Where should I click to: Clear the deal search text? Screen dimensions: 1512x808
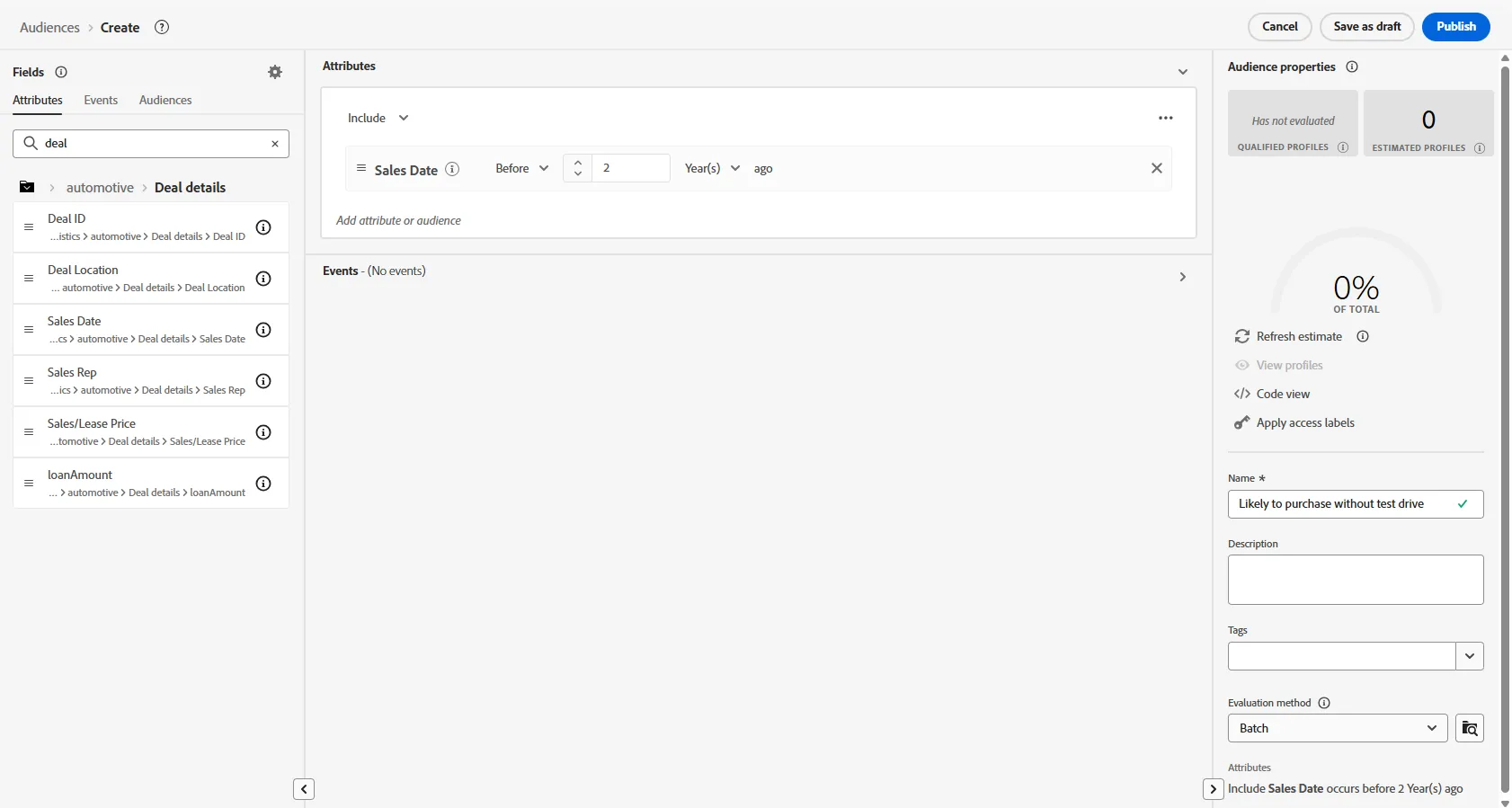pos(275,144)
